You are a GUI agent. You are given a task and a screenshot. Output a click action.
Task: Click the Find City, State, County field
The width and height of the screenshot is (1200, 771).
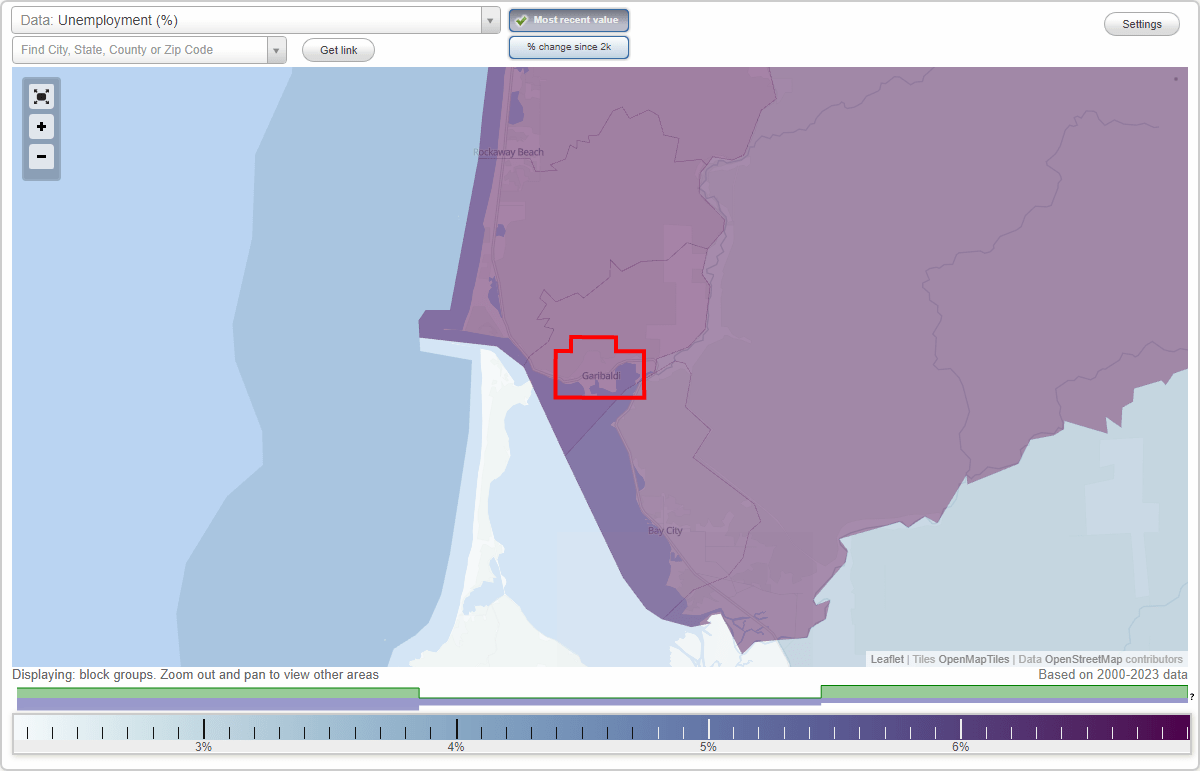point(140,50)
